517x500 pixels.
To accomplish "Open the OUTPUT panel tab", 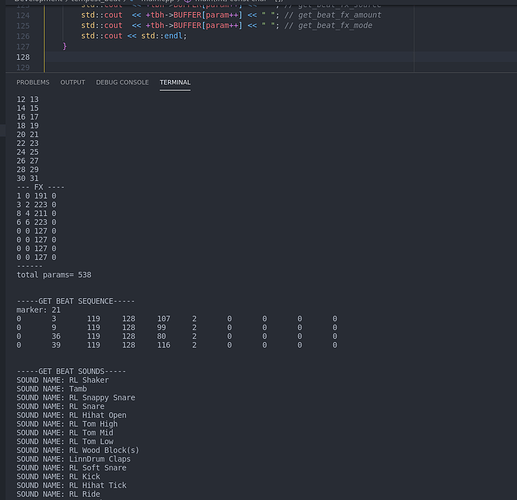I will point(73,82).
